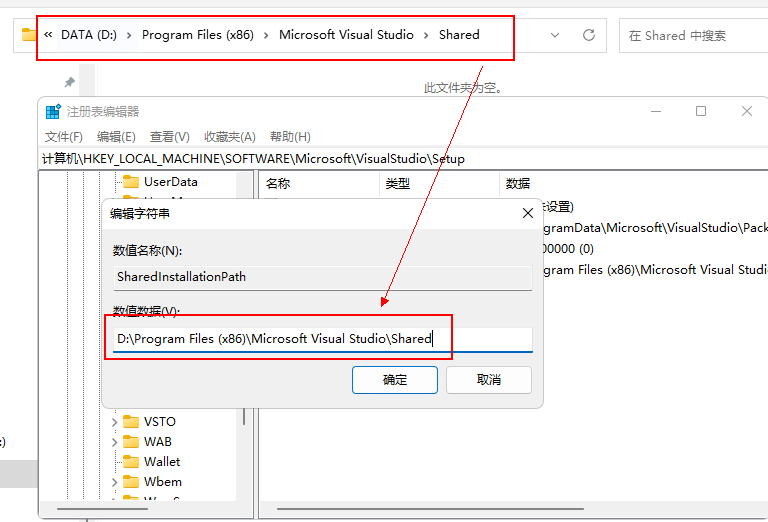
Task: Click the 数值数据 value data field
Action: (323, 339)
